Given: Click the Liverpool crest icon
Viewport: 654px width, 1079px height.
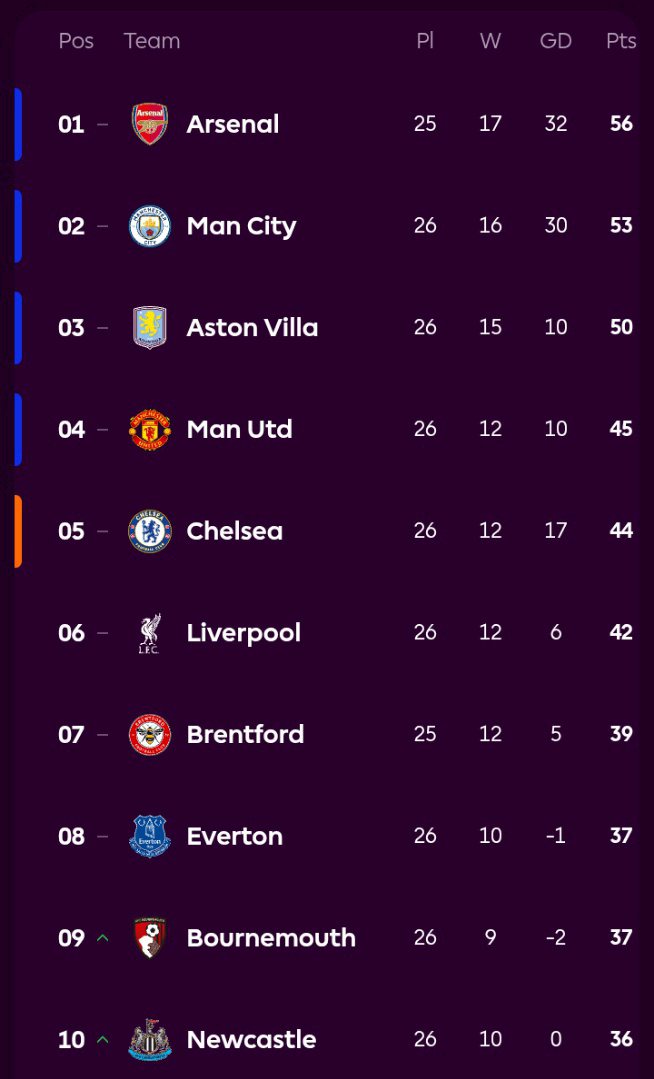Looking at the screenshot, I should click(150, 633).
